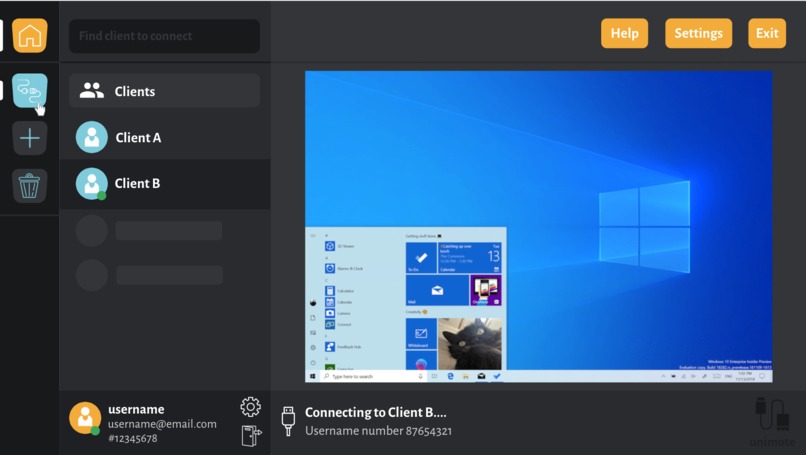Select the Clients header row
The height and width of the screenshot is (455, 806).
(x=164, y=90)
